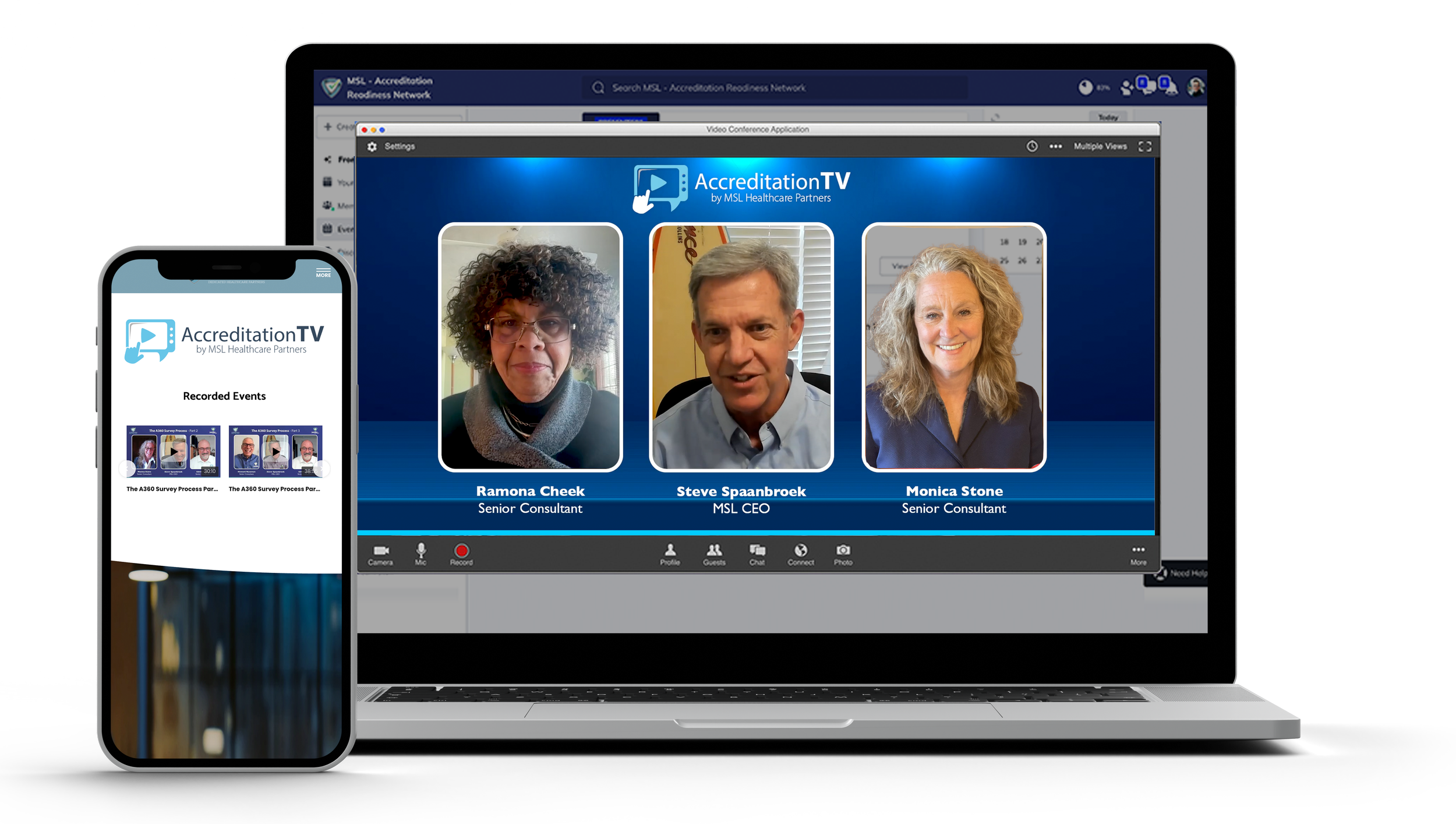Click the Need Help button
1456x824 pixels.
1182,573
